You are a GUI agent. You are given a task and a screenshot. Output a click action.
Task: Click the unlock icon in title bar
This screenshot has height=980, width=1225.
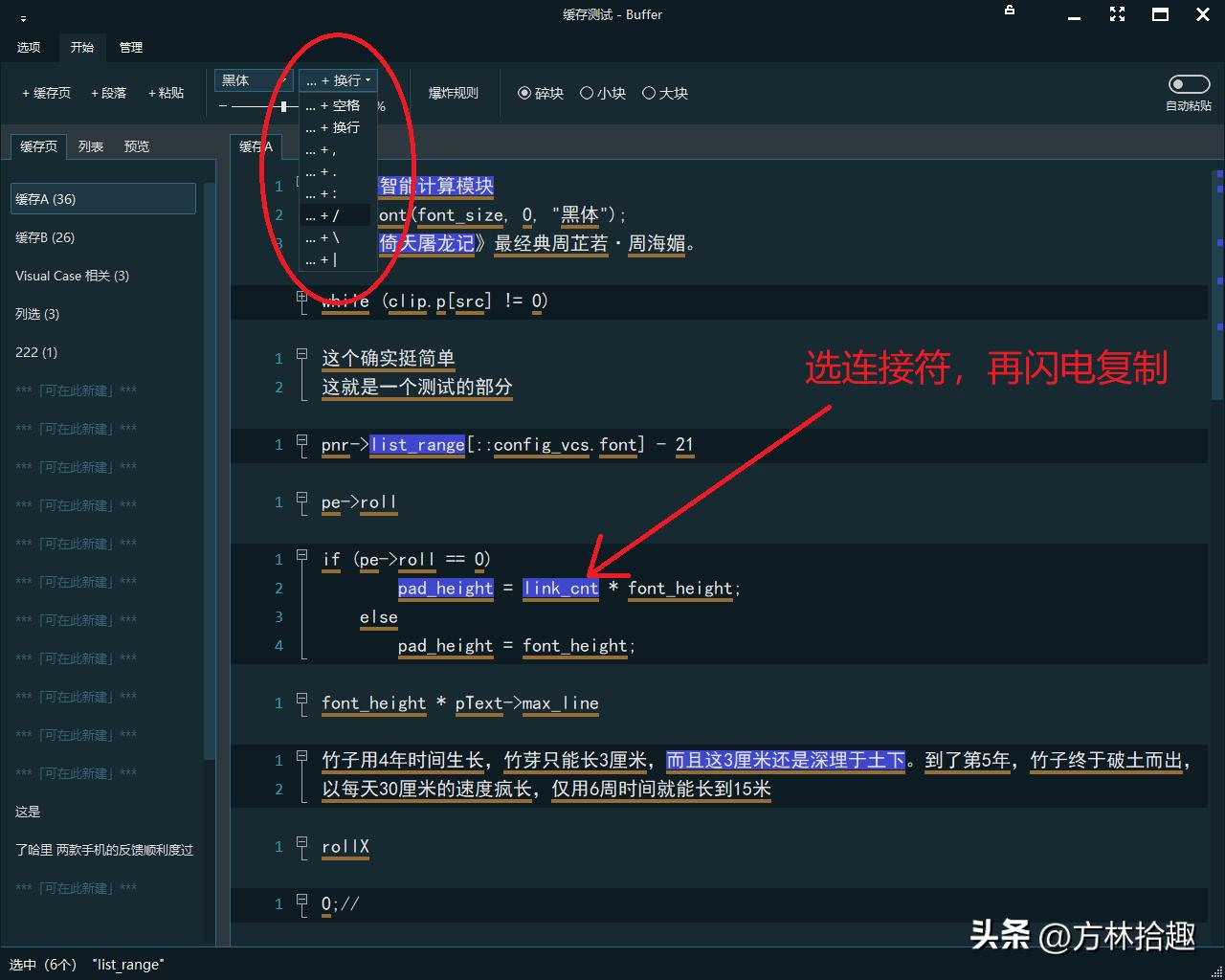[1010, 11]
